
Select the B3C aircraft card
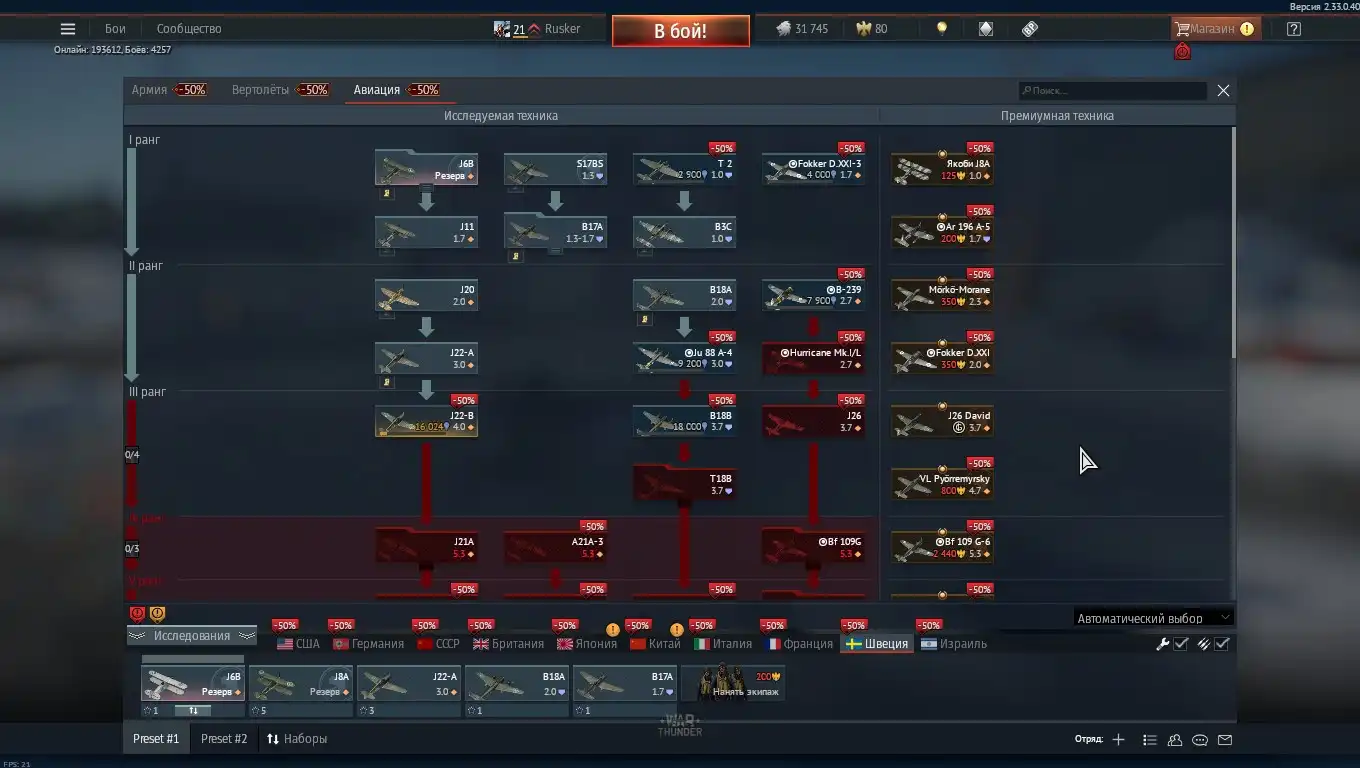coord(684,233)
